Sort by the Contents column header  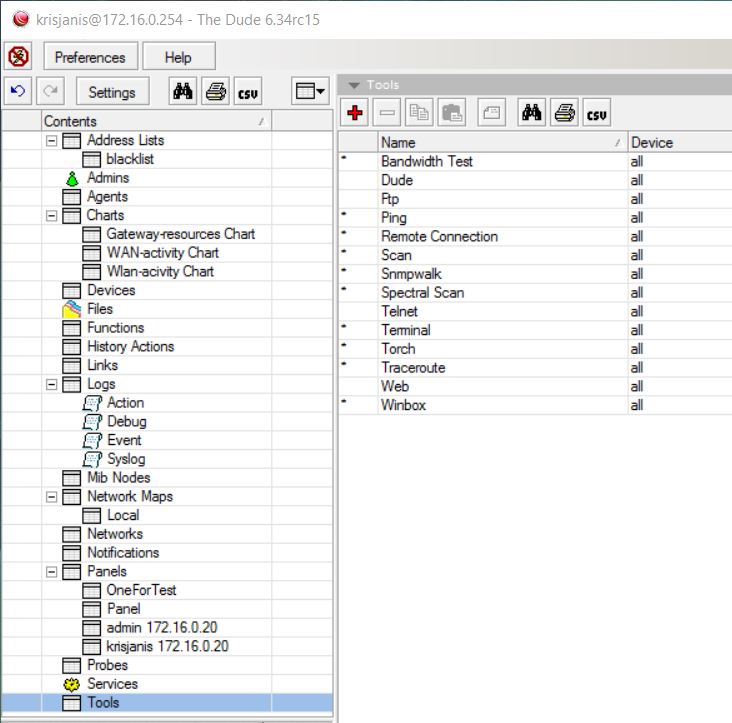pos(156,121)
